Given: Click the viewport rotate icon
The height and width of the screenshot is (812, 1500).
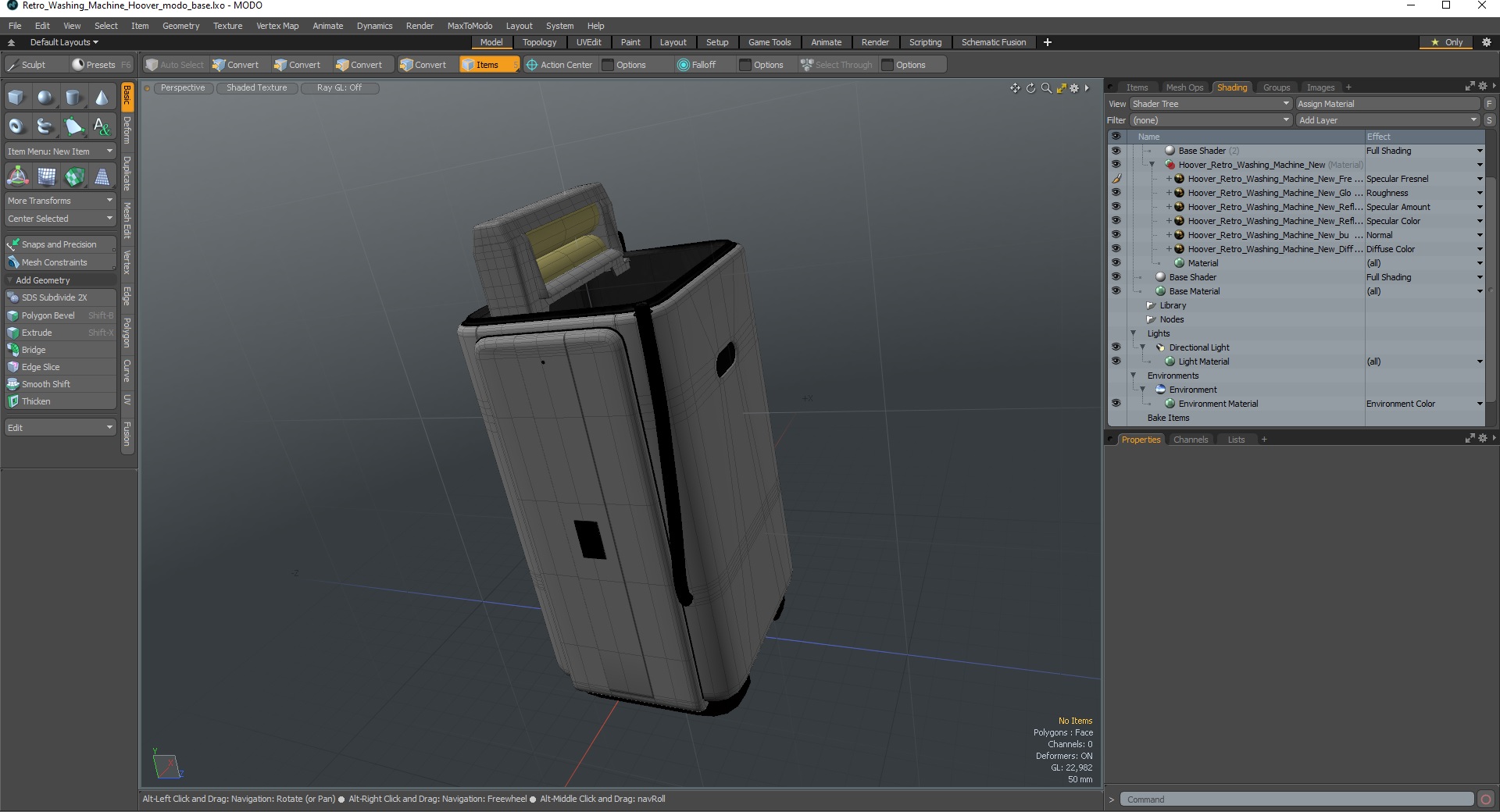Looking at the screenshot, I should (x=1030, y=88).
